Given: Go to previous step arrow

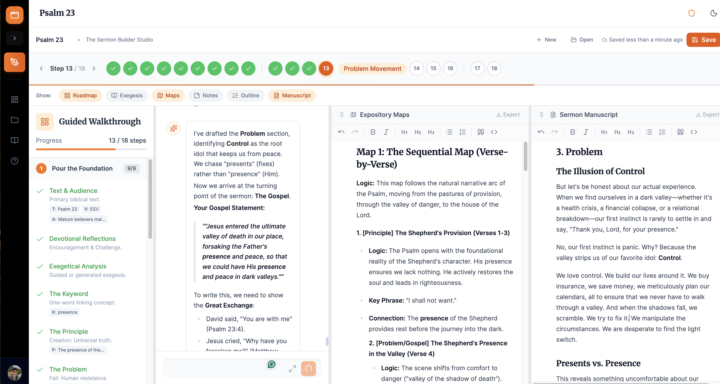Looking at the screenshot, I should point(41,68).
